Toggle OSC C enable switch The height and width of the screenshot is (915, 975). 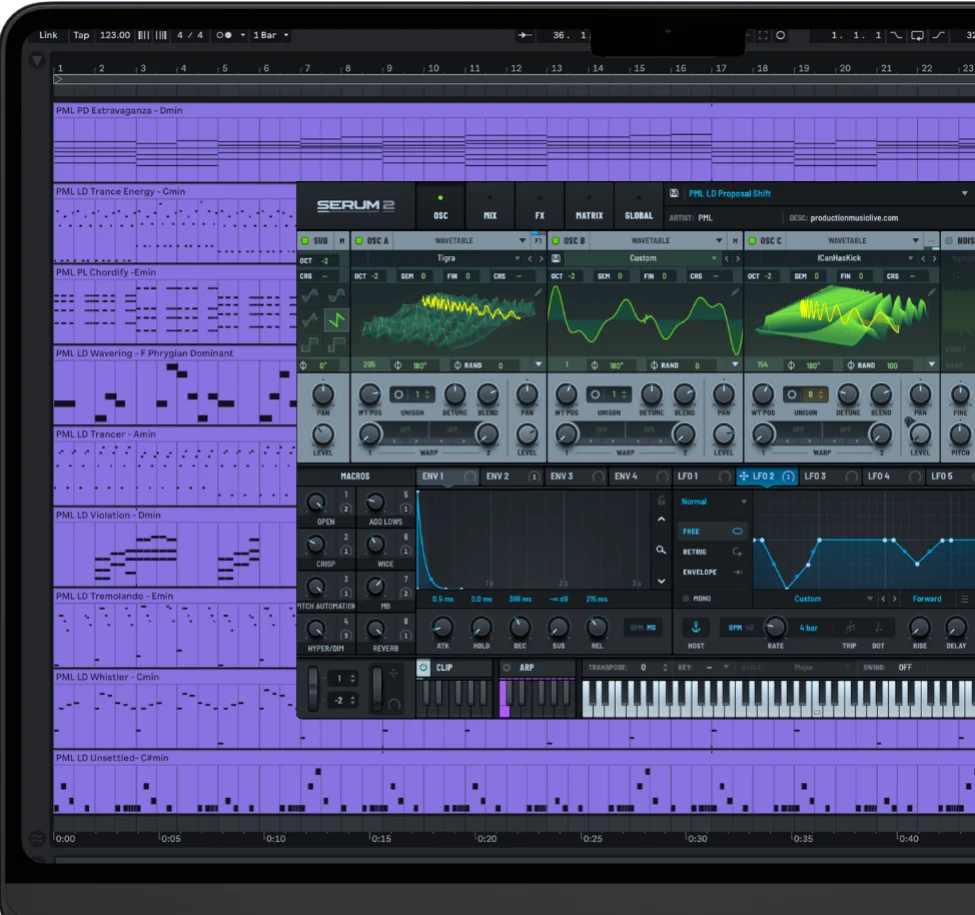tap(752, 241)
